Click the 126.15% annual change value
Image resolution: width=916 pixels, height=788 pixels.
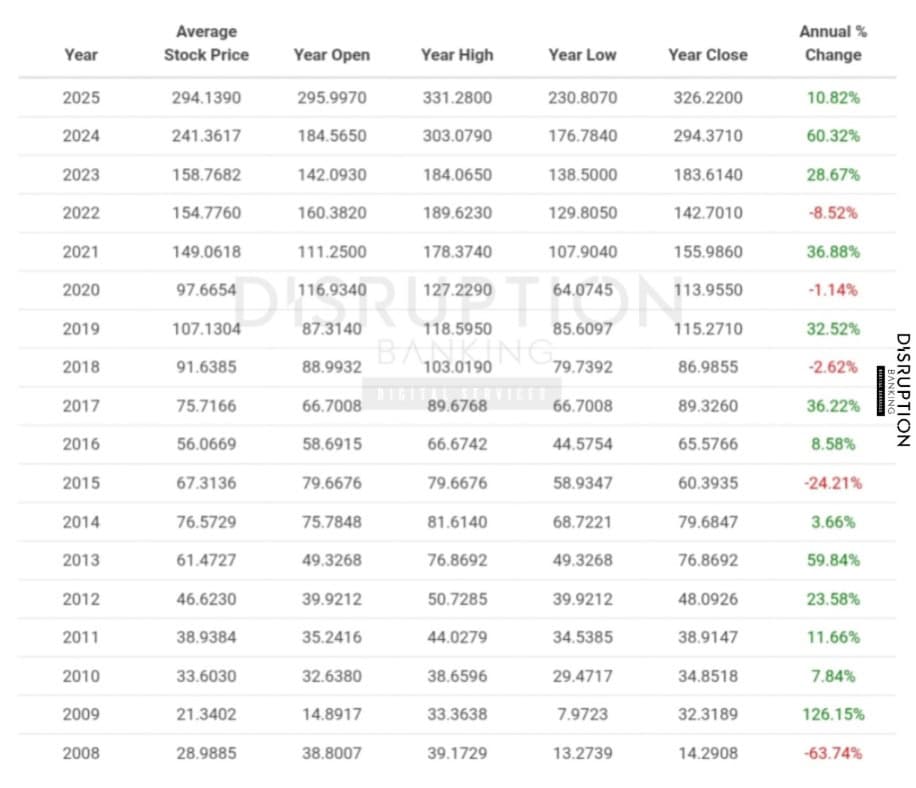coord(832,714)
